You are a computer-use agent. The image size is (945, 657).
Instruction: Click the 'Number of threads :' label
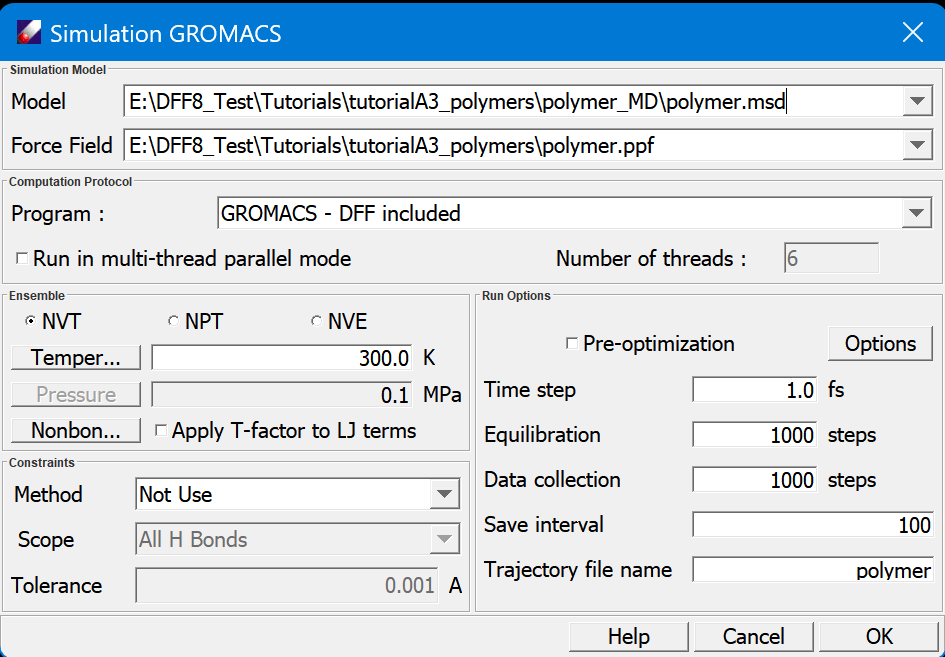[651, 259]
